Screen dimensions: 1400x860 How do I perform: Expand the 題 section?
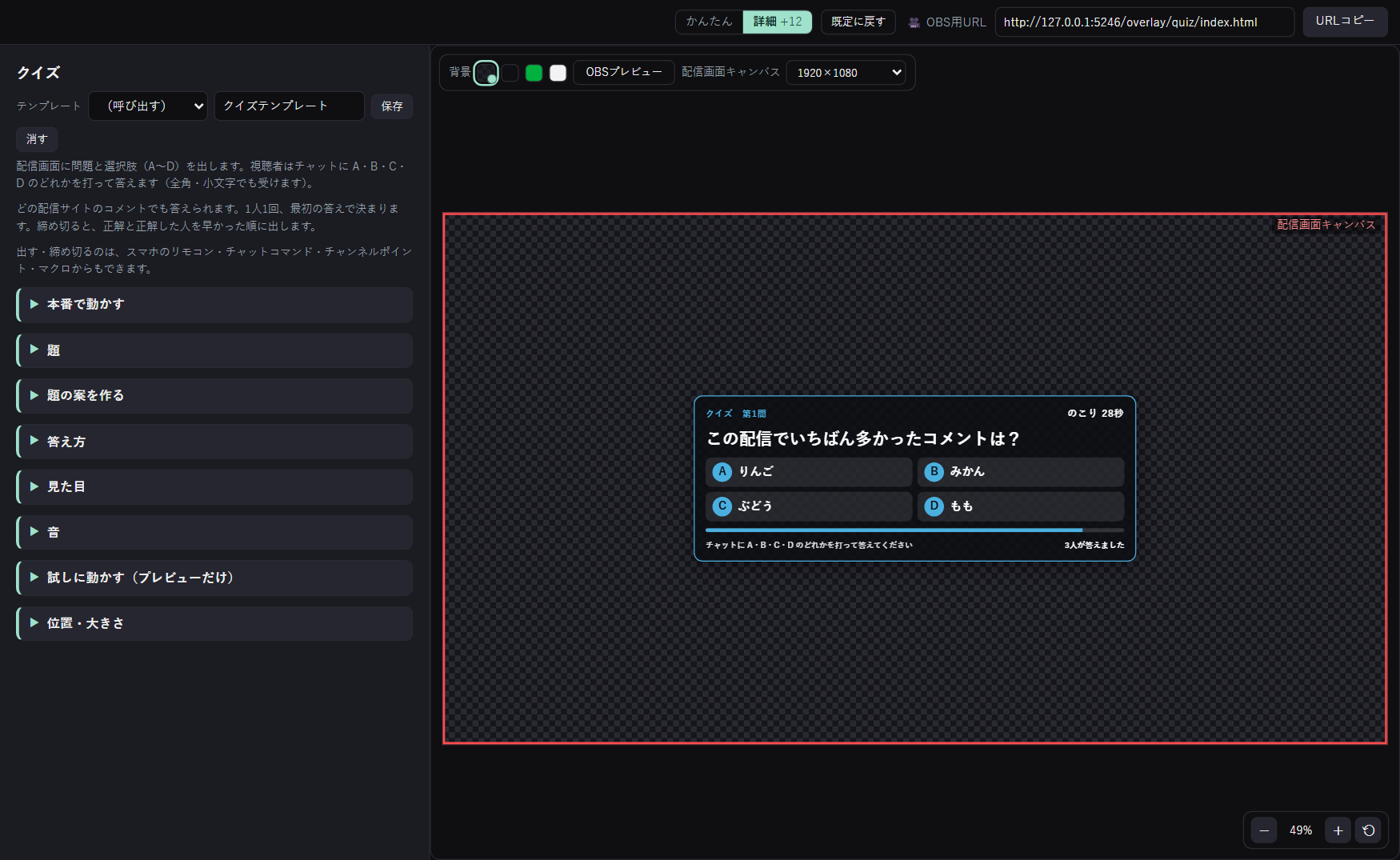coord(214,350)
